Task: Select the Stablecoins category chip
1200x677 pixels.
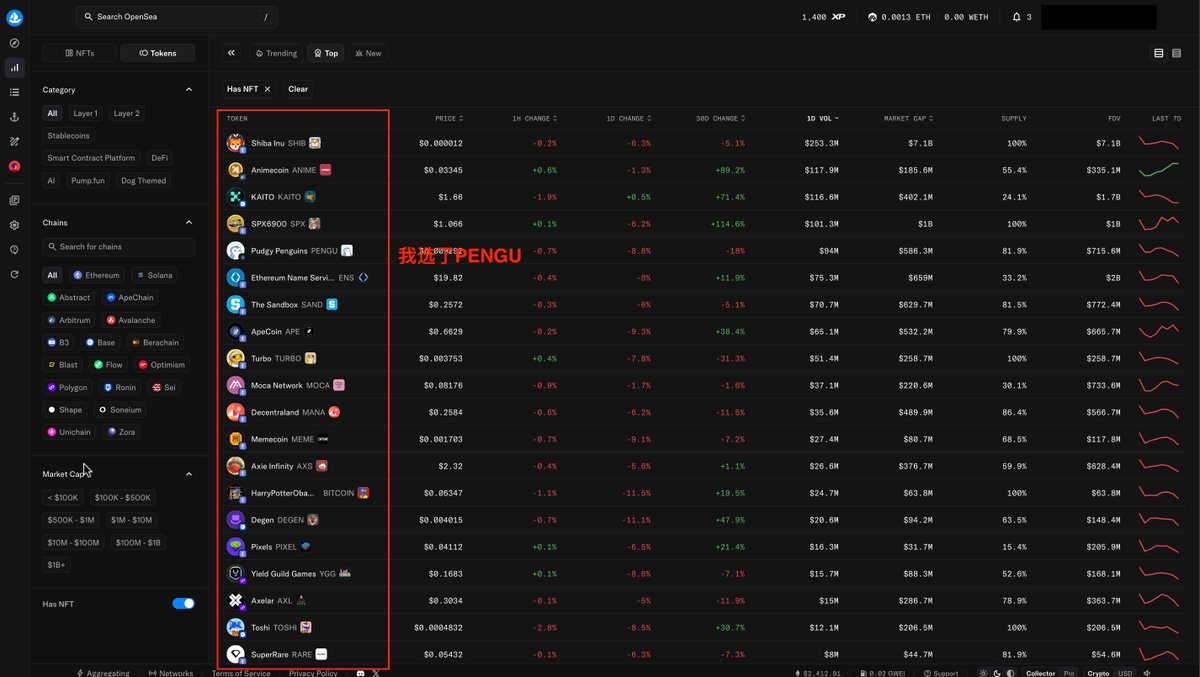Action: pos(68,135)
